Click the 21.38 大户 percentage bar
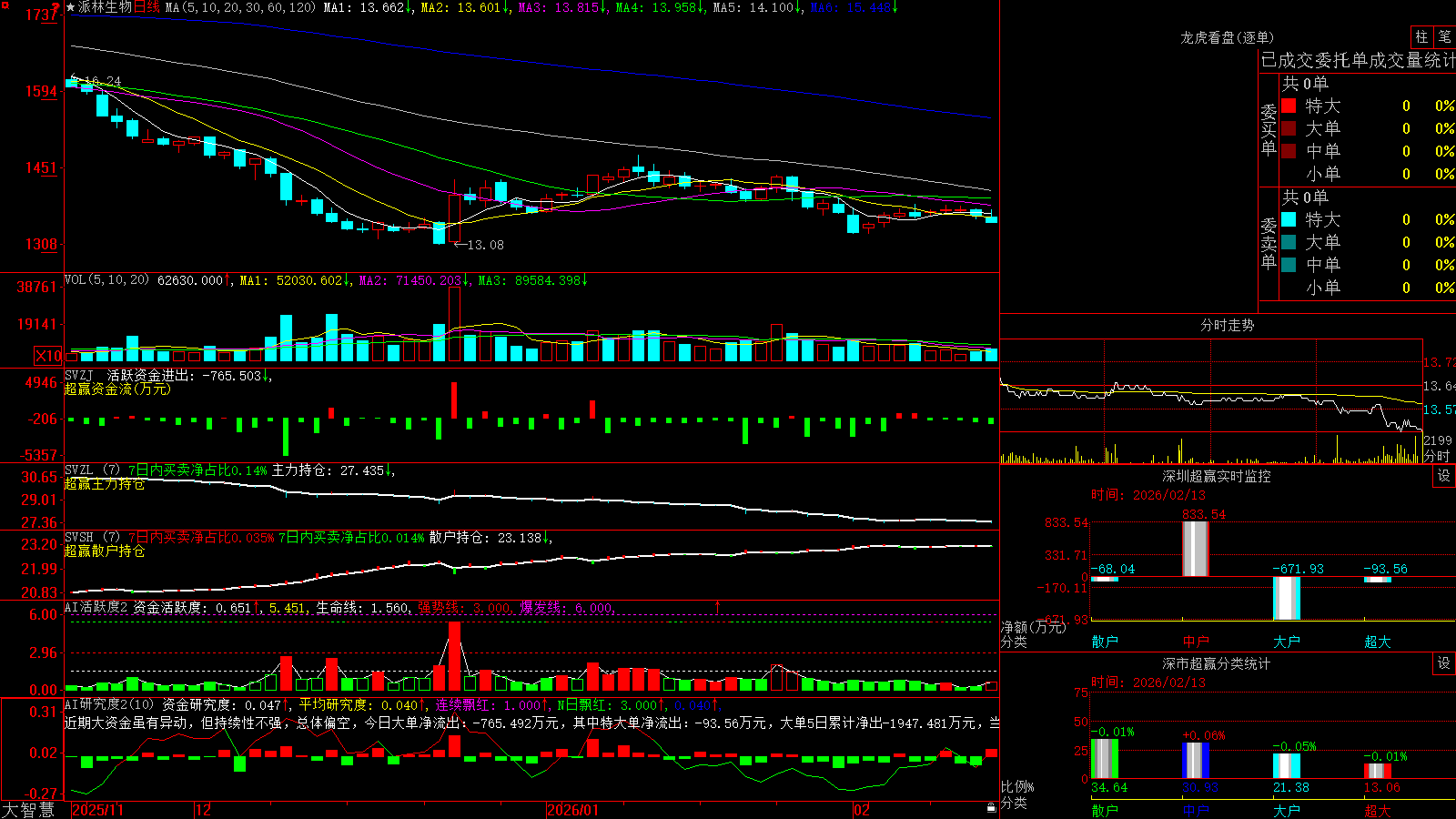 coord(1287,766)
